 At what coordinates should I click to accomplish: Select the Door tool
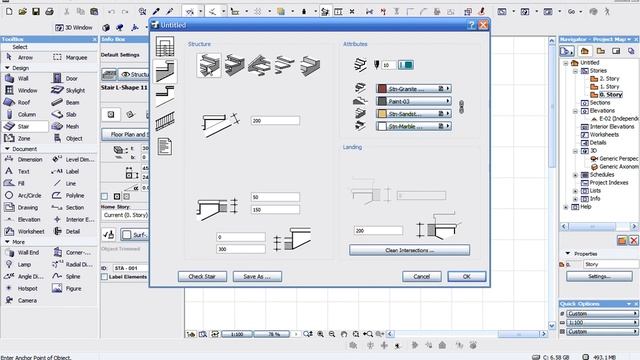tap(71, 78)
